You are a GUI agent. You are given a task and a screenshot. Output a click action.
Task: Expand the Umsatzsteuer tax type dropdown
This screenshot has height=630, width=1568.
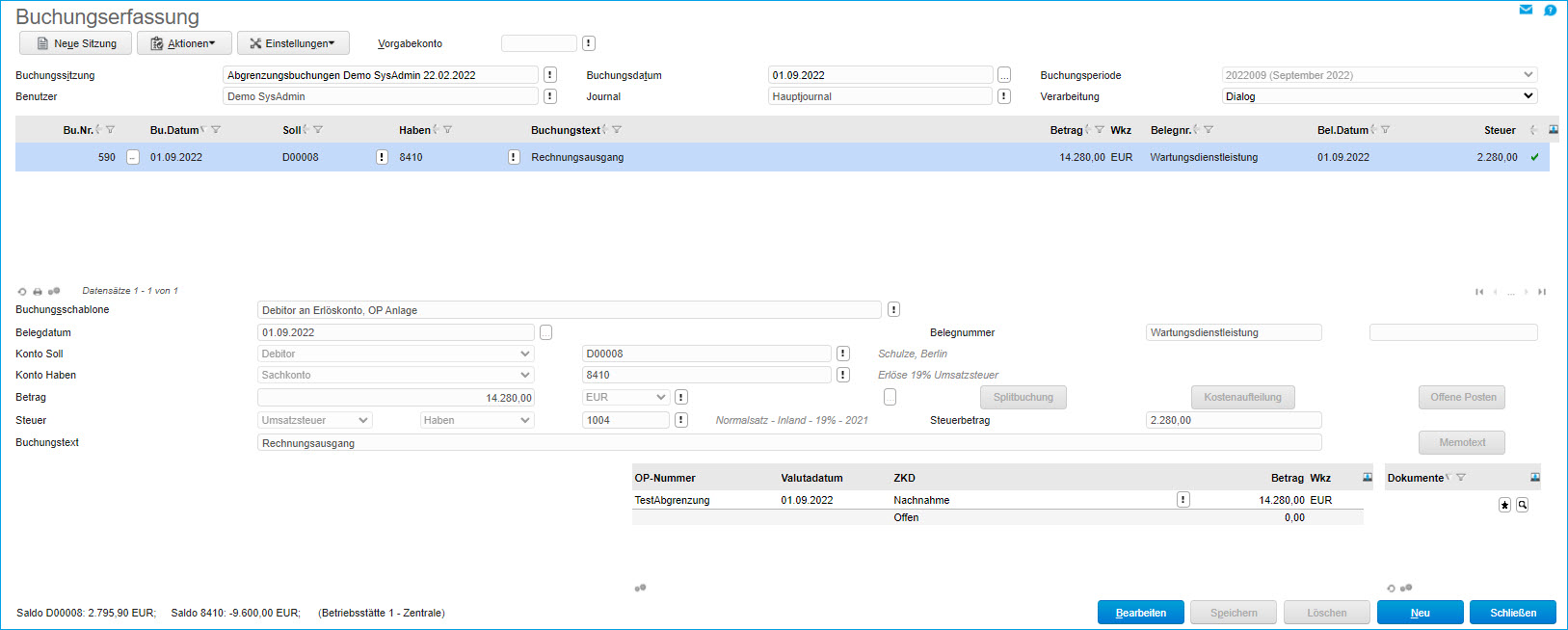pyautogui.click(x=363, y=420)
